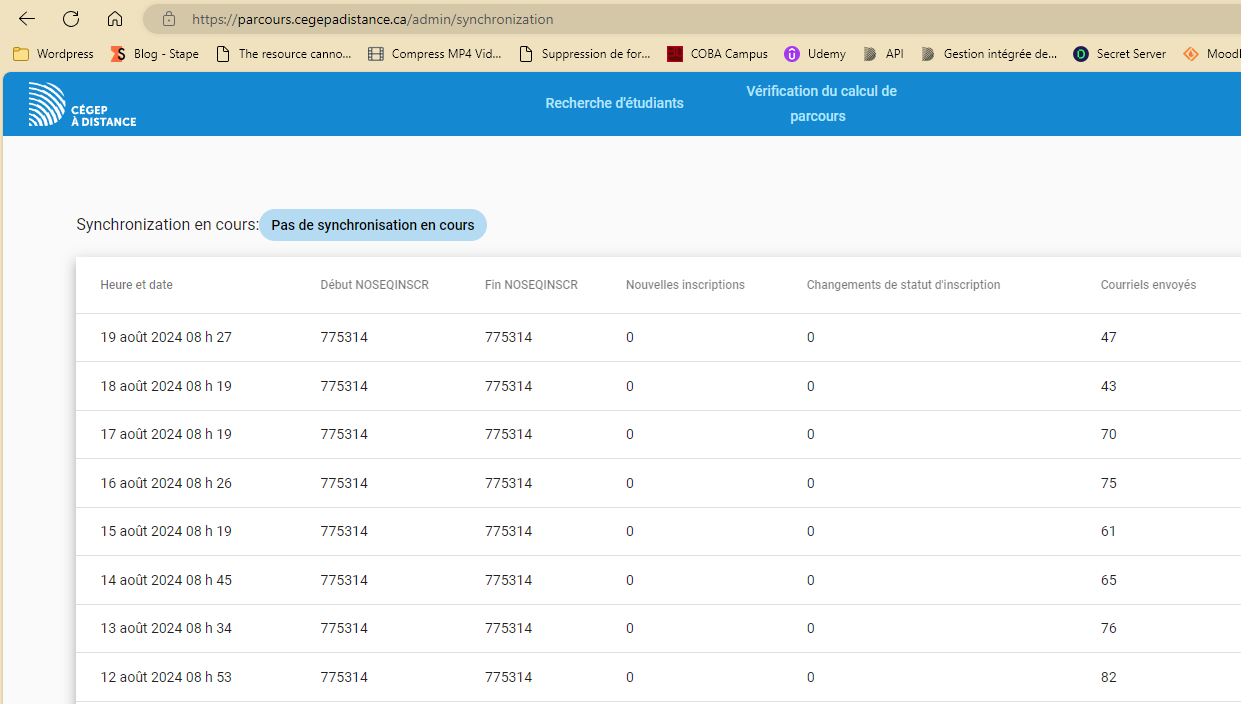Screen dimensions: 1241x704
Task: Click the Pas de synchronisation en cours badge
Action: click(373, 225)
